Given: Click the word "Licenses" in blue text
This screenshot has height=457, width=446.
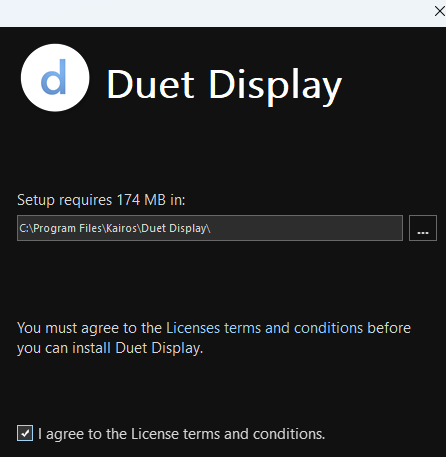Looking at the screenshot, I should pos(193,328).
